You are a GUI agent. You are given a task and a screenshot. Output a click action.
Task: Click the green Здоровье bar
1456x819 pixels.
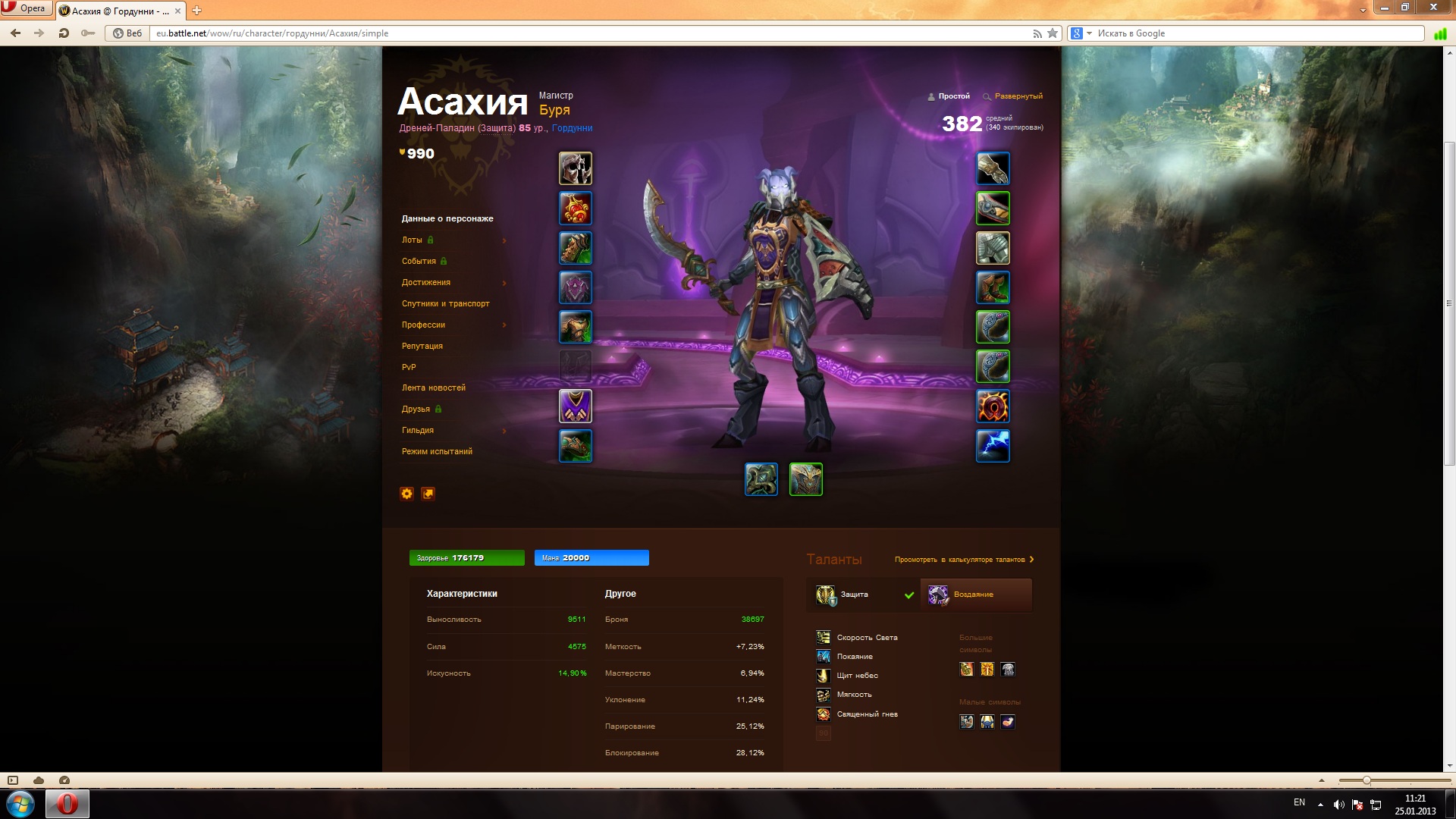tap(467, 558)
